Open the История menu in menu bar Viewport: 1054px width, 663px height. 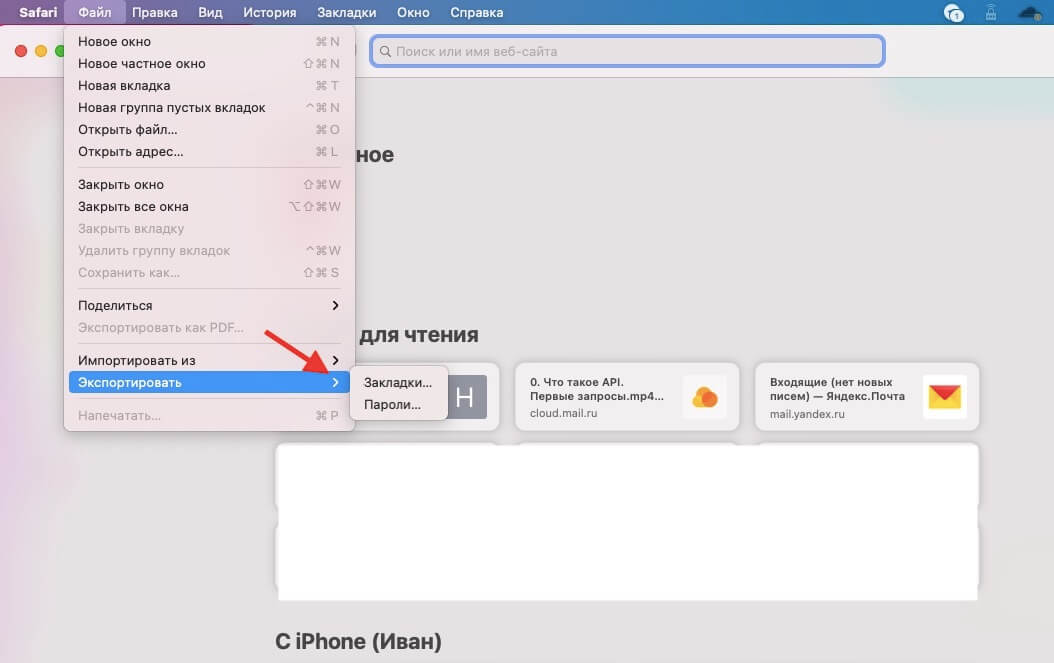click(270, 13)
